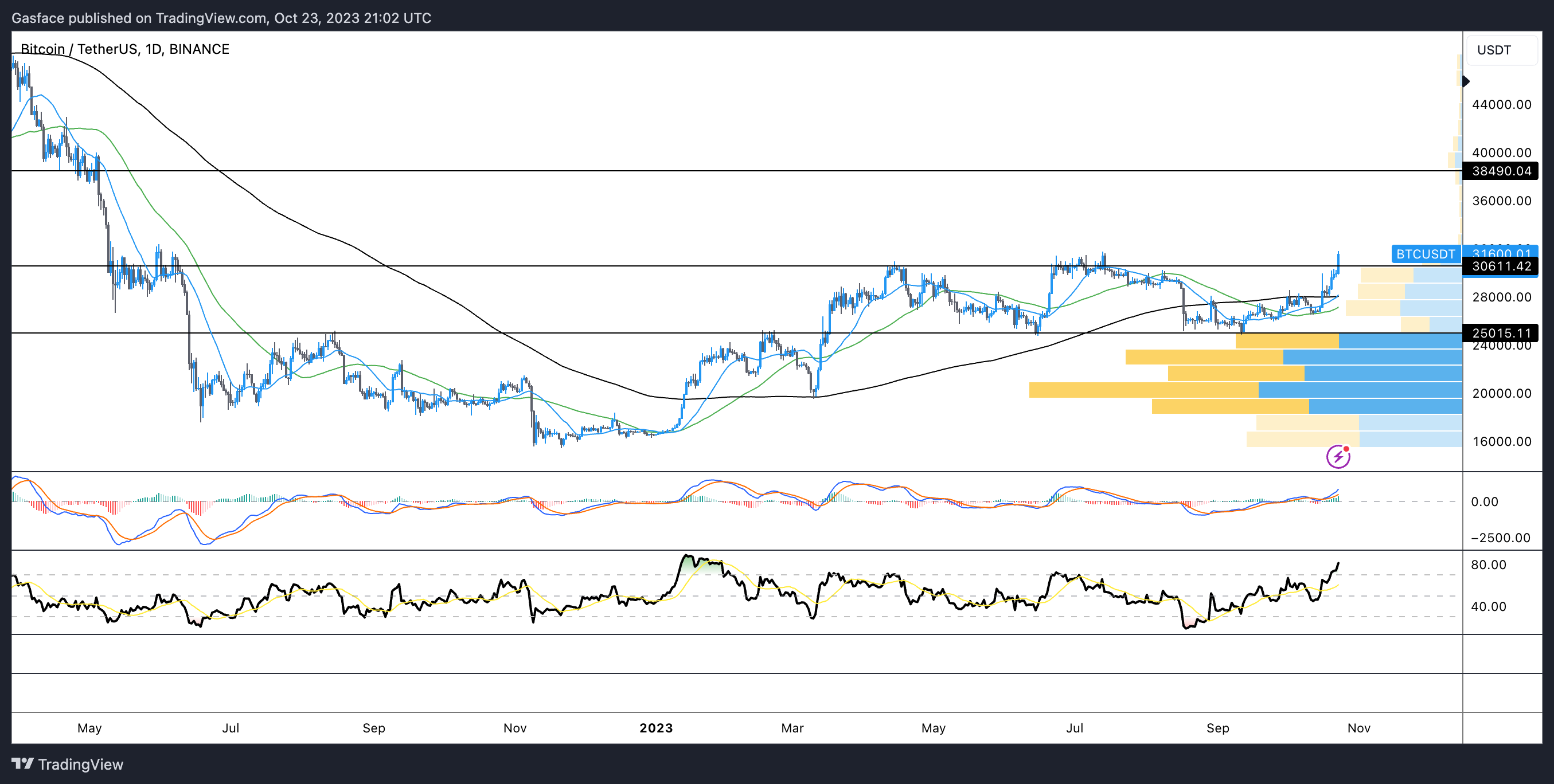Click the purple lightning bolt event icon
Viewport: 1554px width, 784px height.
coord(1337,457)
